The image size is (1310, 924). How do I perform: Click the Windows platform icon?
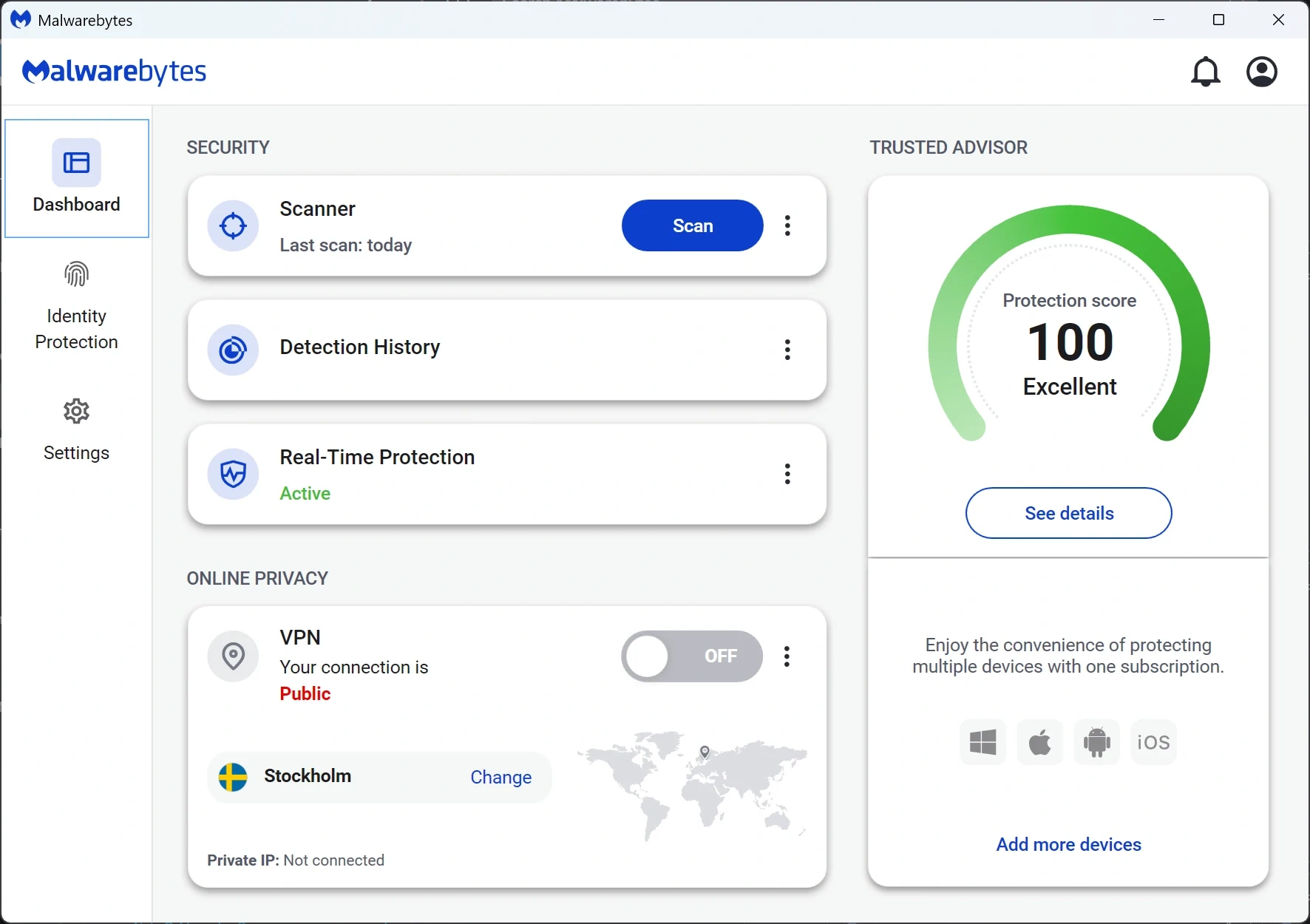[983, 741]
